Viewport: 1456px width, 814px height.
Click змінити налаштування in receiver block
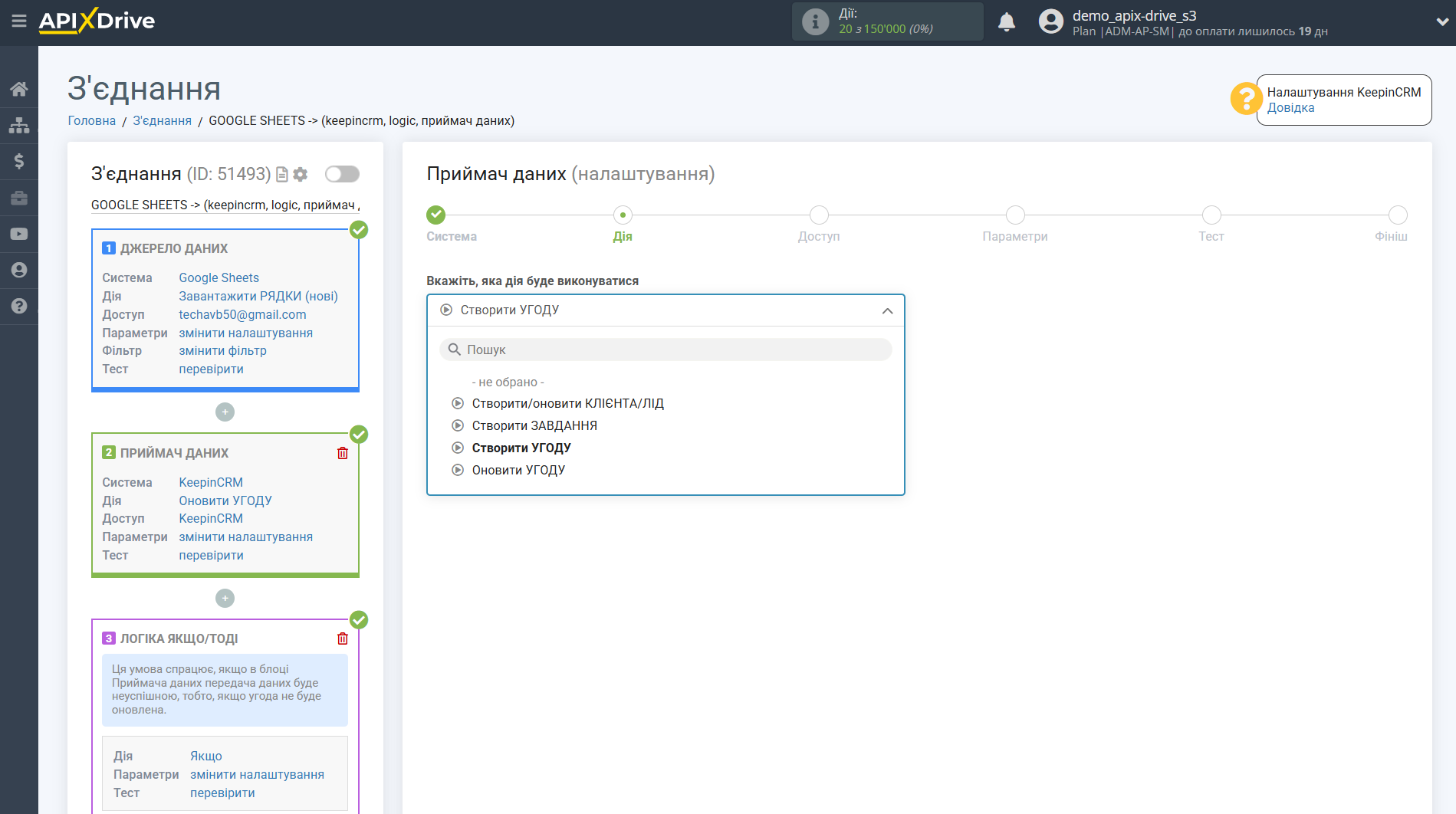pos(245,537)
